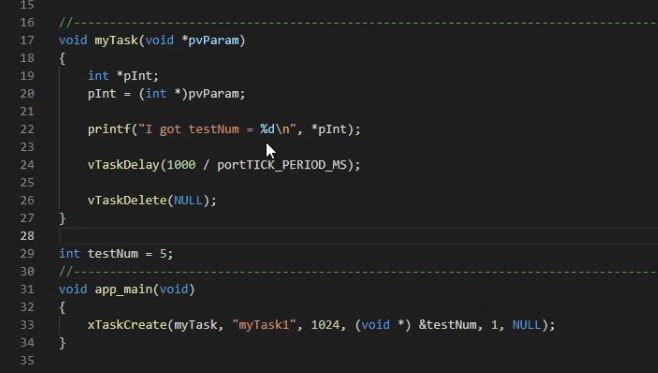The height and width of the screenshot is (373, 658).
Task: Click the pvParam parameter on line 17
Action: (213, 40)
